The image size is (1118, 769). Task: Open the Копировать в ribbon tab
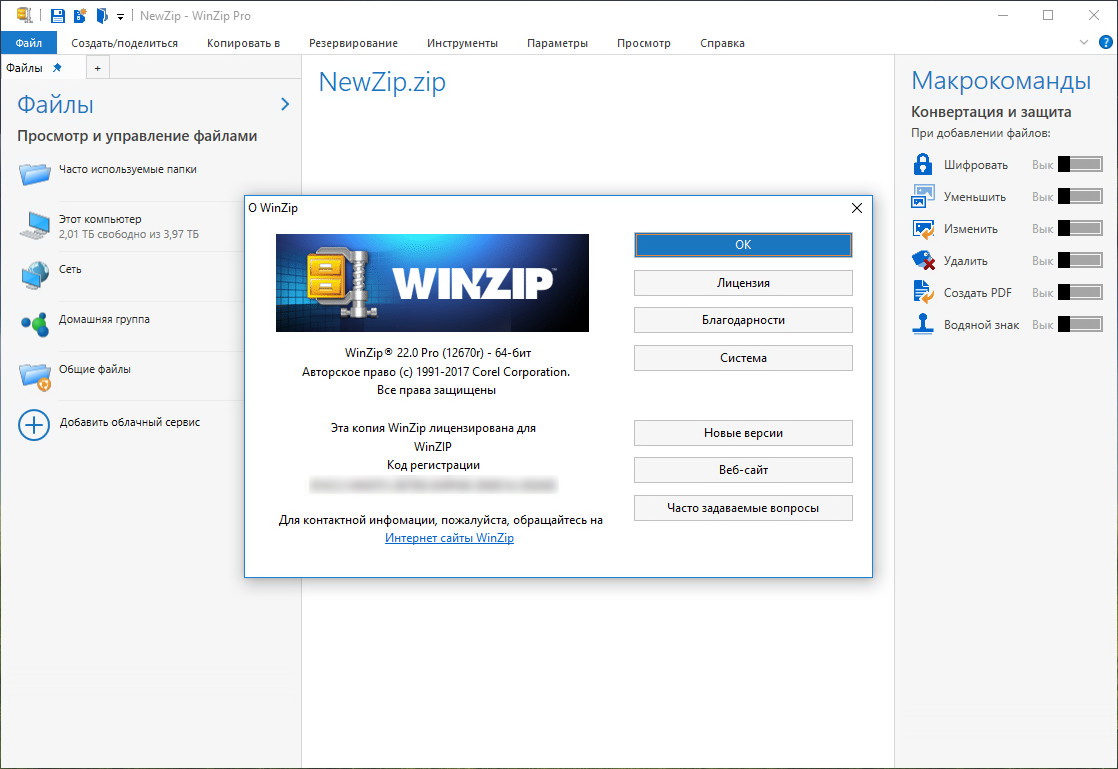pos(243,43)
